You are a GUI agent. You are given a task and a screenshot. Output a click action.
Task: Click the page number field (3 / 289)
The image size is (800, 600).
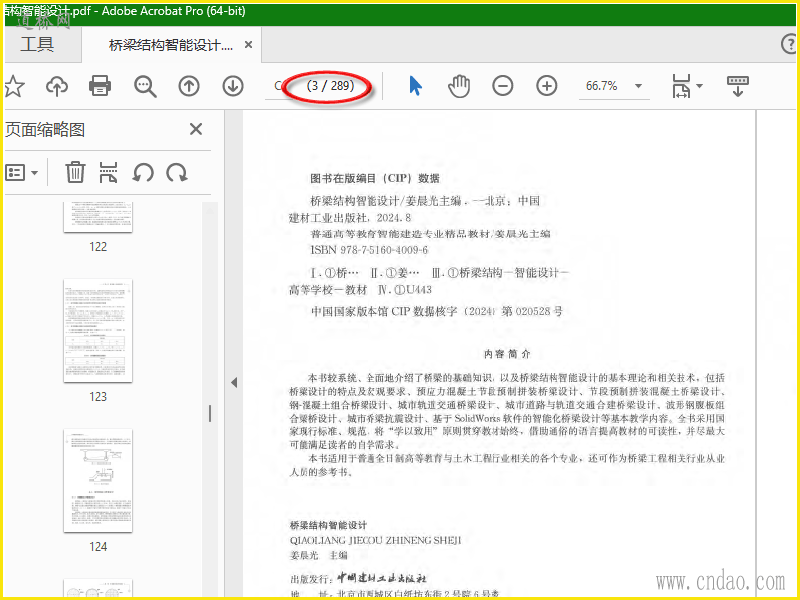(x=330, y=86)
